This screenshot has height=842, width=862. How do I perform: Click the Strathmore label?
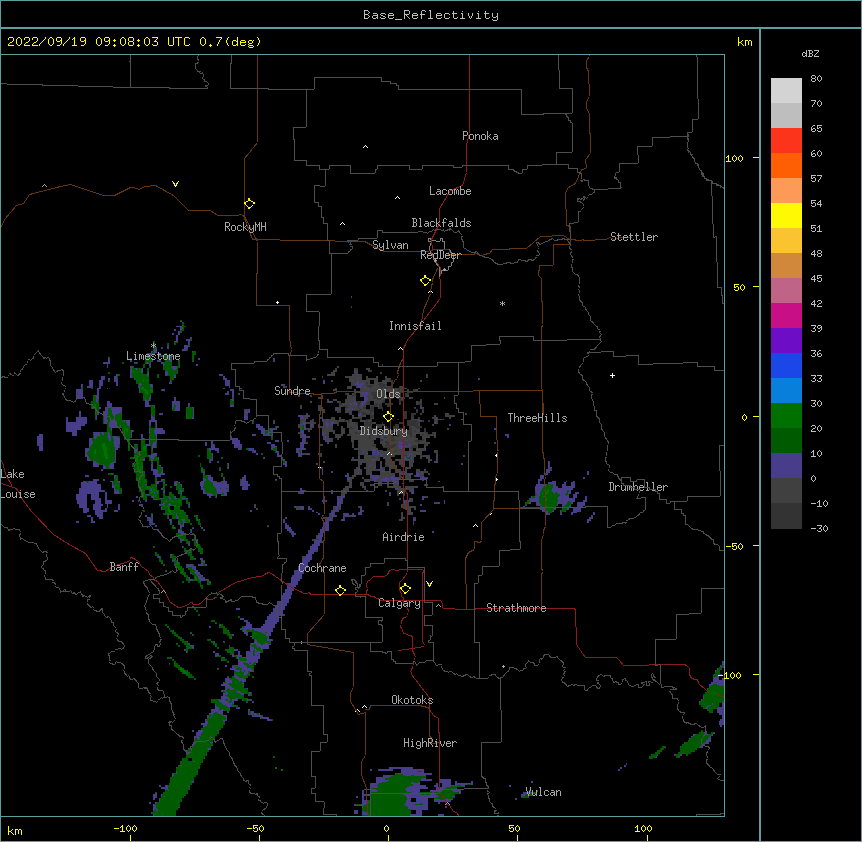tap(516, 608)
